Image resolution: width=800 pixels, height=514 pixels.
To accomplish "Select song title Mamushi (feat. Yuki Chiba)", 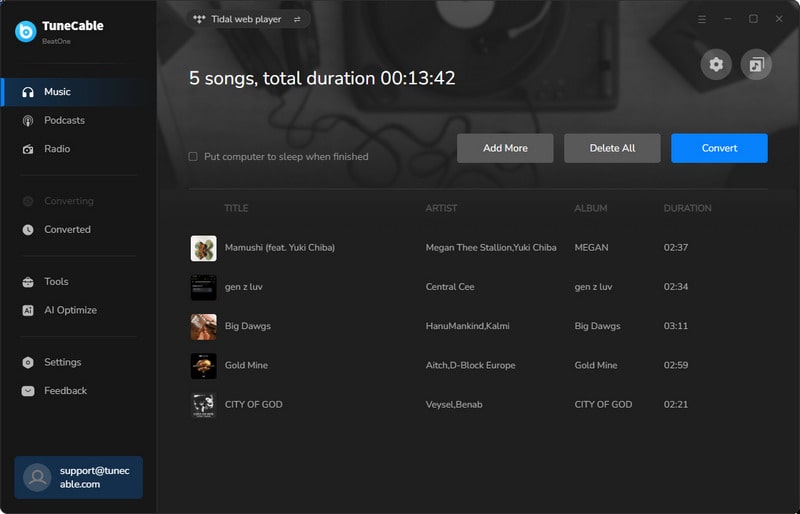I will (280, 248).
